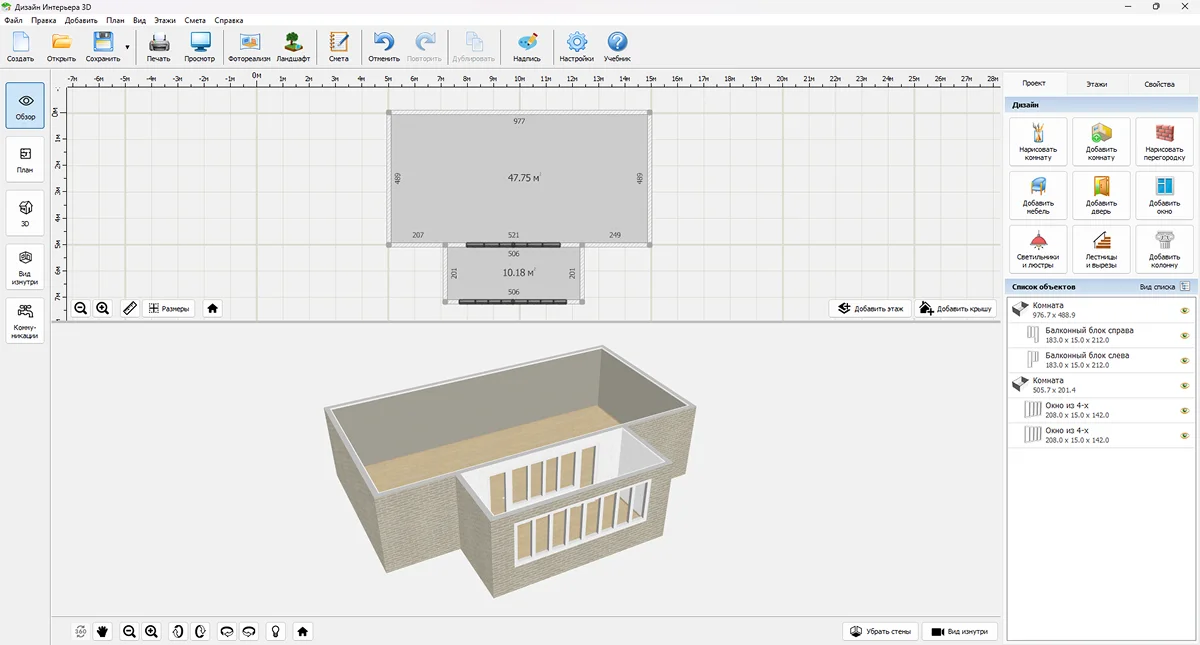The width and height of the screenshot is (1200, 645).
Task: Open the Просмотр preview tool
Action: pos(200,46)
